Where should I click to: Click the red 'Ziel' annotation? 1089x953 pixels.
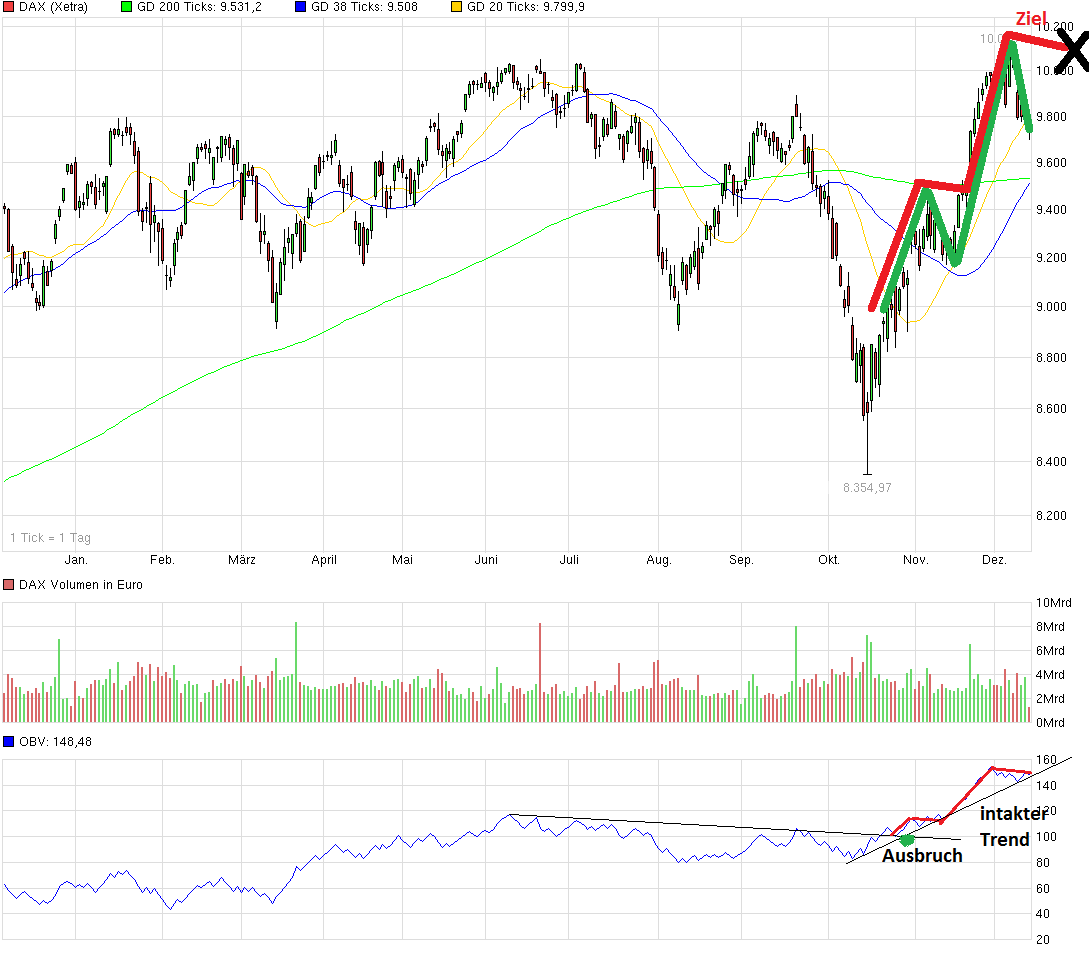(x=1031, y=19)
